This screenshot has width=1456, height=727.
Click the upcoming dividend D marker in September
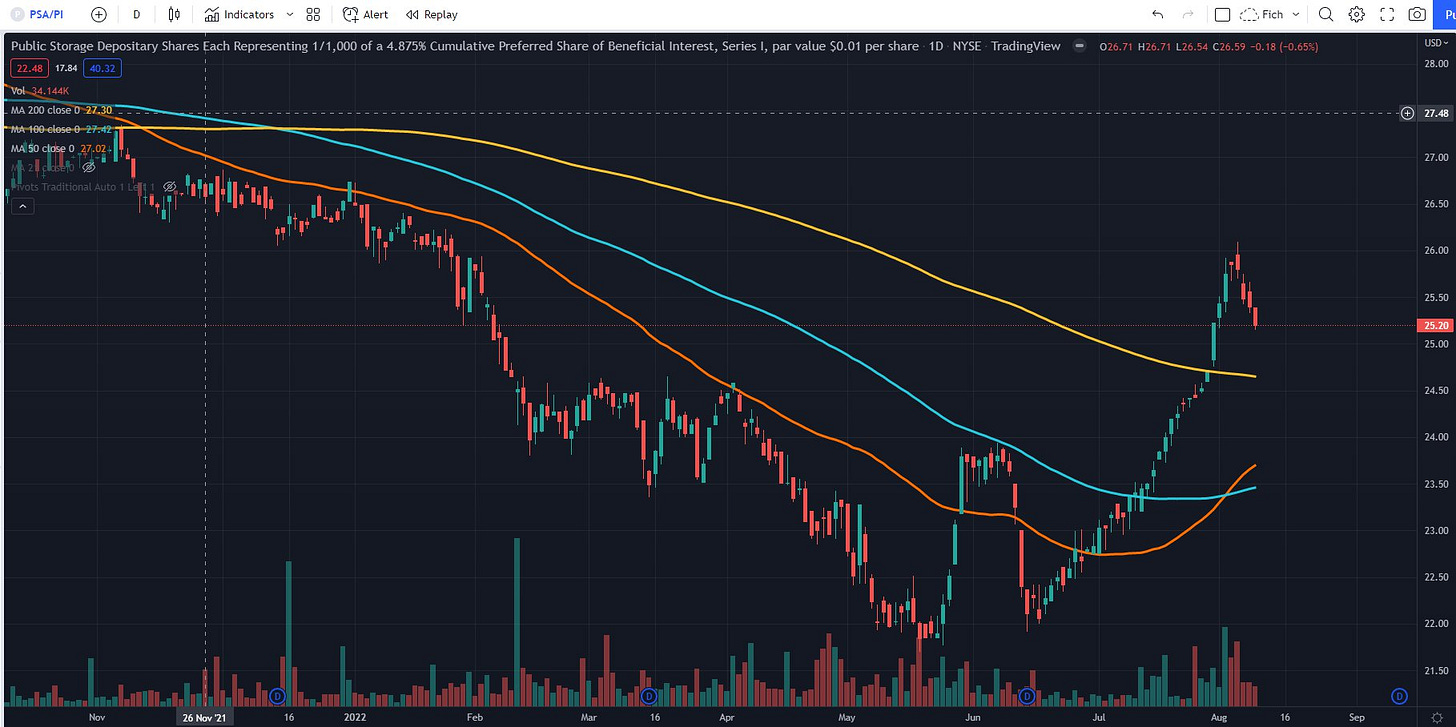pos(1399,695)
